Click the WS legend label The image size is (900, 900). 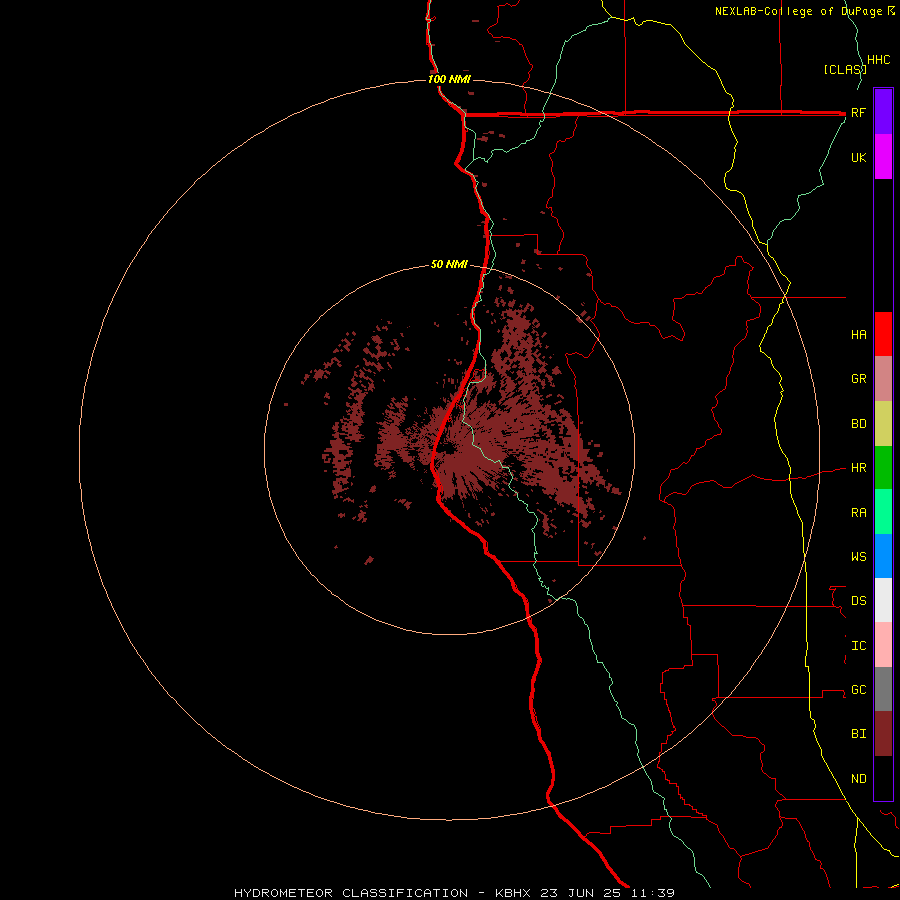click(x=858, y=557)
